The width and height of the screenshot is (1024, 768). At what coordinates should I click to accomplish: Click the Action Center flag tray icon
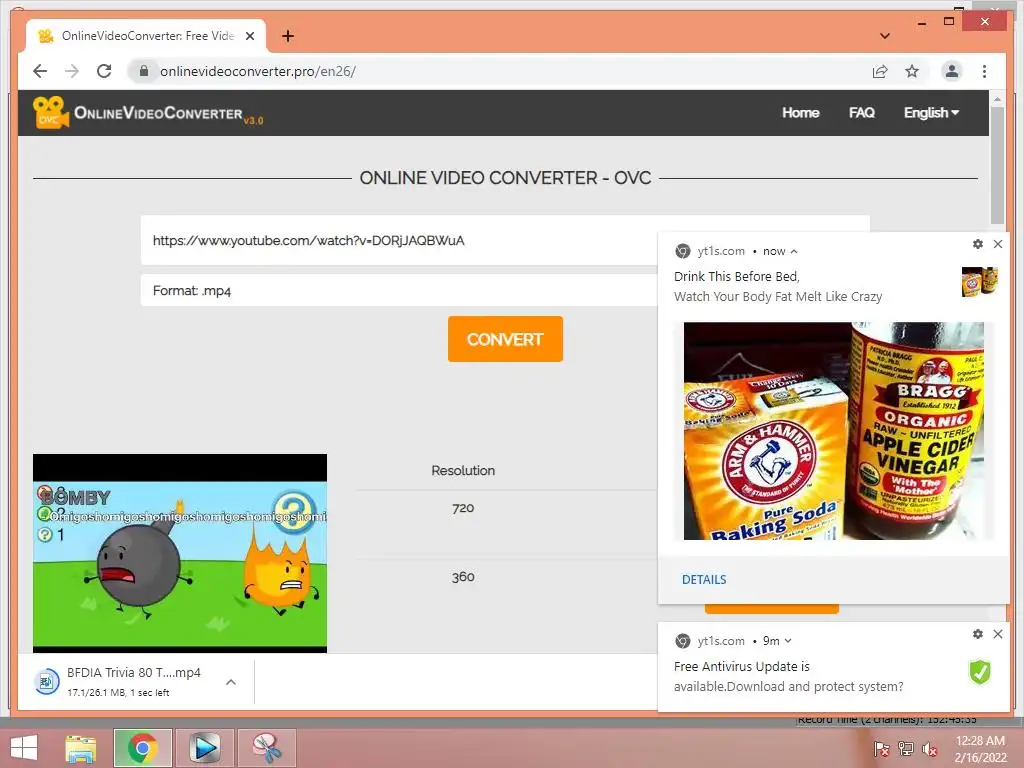(x=882, y=749)
